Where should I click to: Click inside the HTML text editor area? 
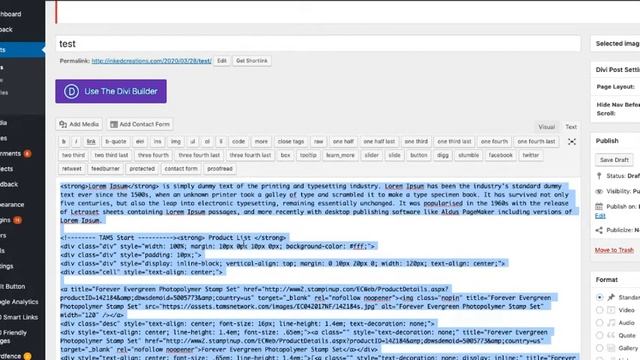318,269
